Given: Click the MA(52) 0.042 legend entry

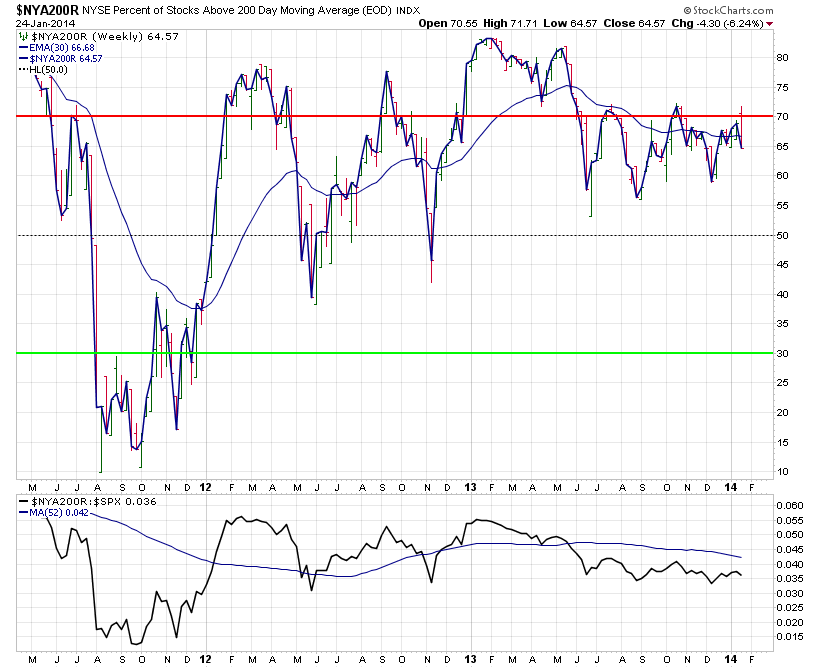Looking at the screenshot, I should pos(54,513).
